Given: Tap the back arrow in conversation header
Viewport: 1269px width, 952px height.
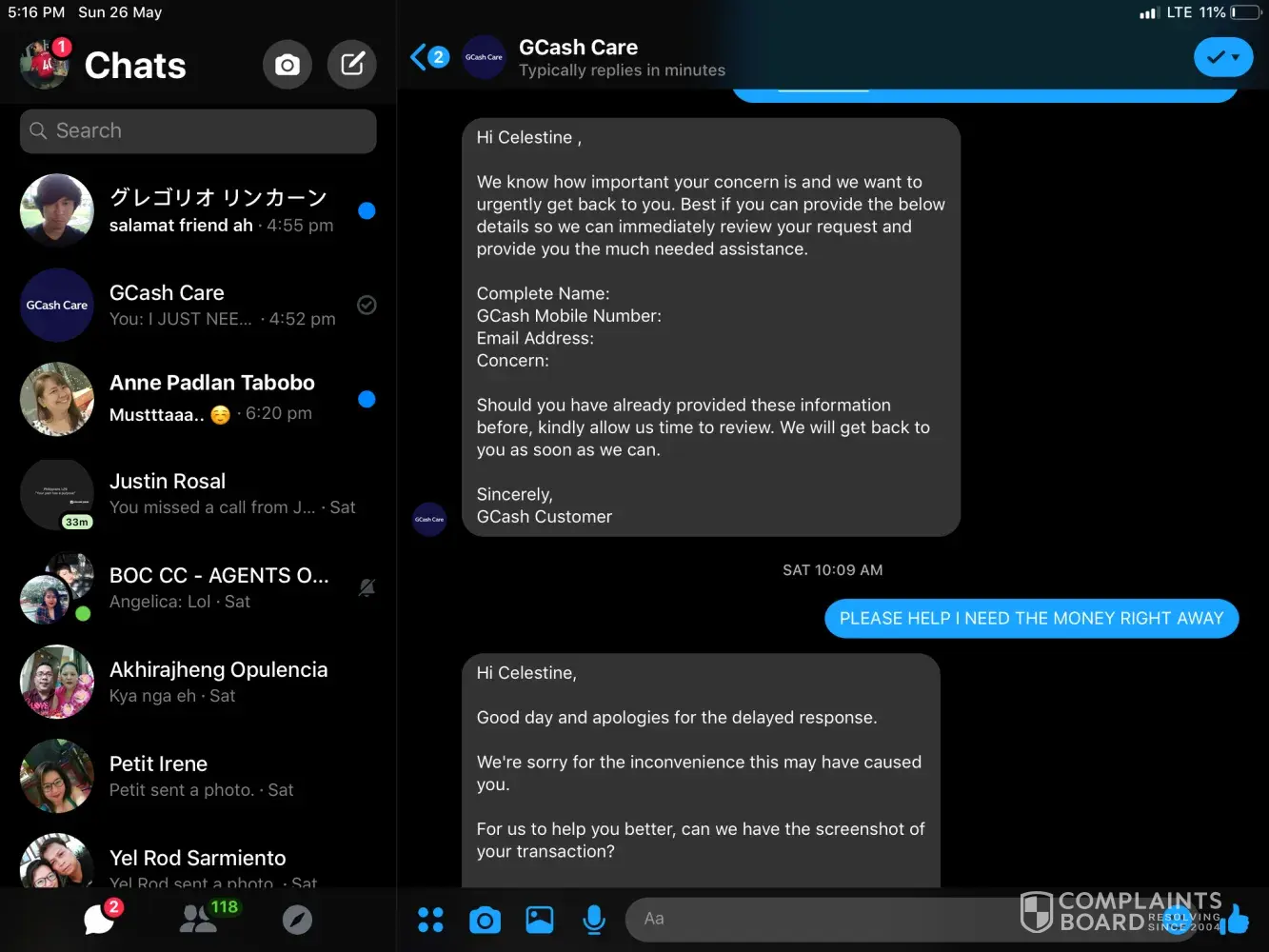Looking at the screenshot, I should pos(418,57).
